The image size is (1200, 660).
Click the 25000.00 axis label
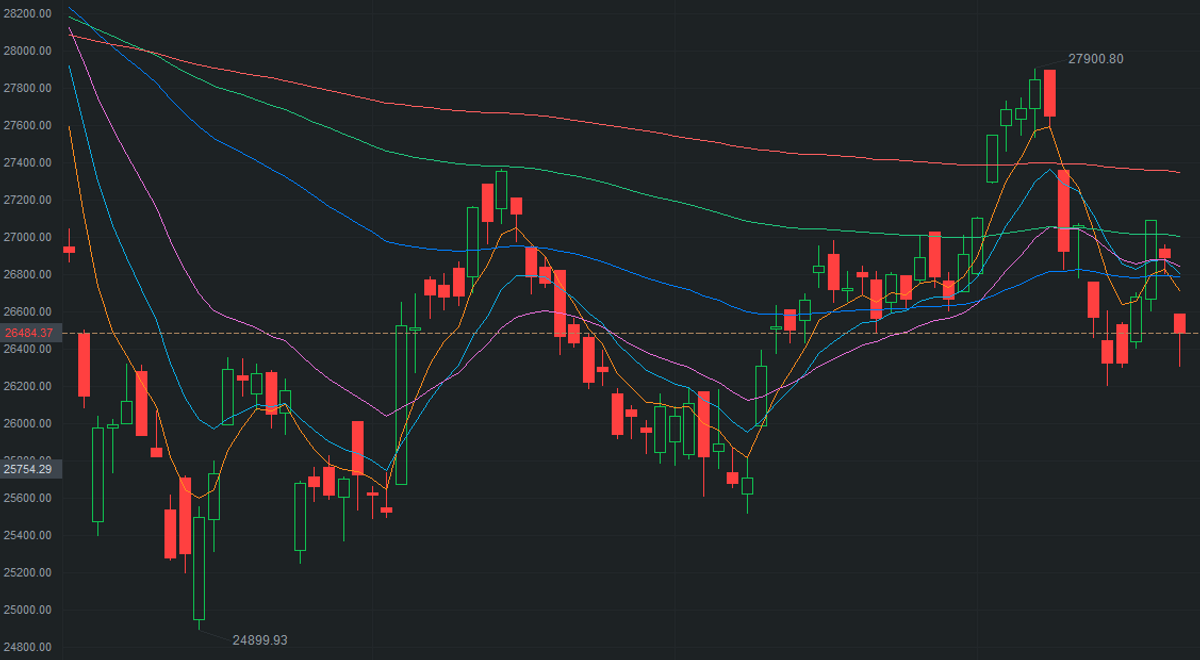[x=27, y=611]
